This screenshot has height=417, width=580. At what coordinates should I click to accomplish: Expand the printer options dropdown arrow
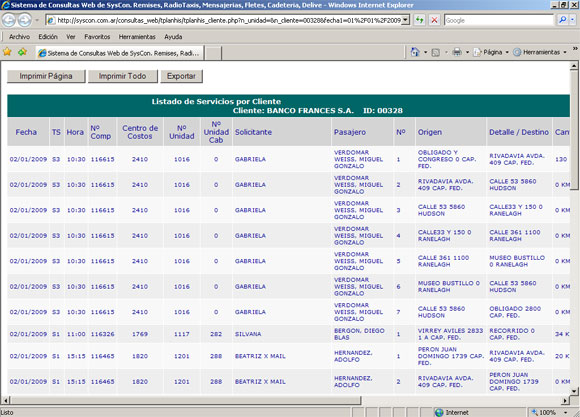[x=467, y=52]
